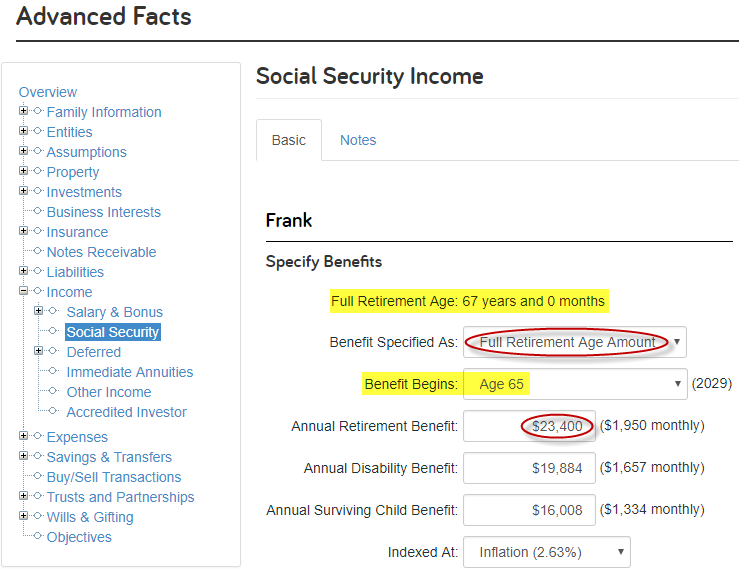739x574 pixels.
Task: Go to Business Interests section
Action: pos(104,212)
